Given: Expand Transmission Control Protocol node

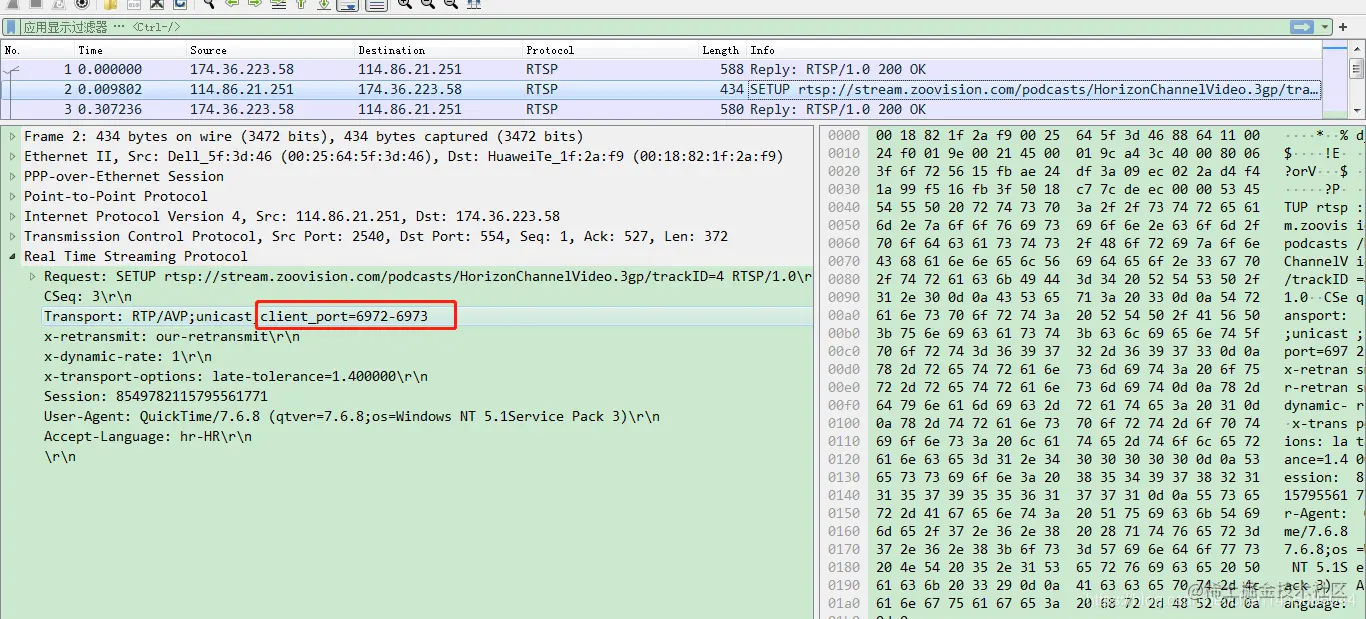Looking at the screenshot, I should (x=12, y=237).
